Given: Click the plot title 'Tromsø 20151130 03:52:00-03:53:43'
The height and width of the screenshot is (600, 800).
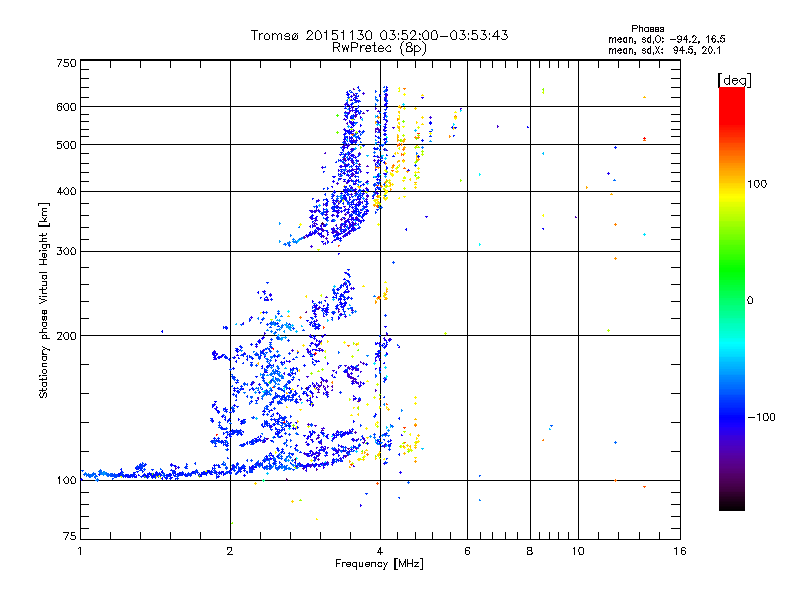Looking at the screenshot, I should coord(379,35).
